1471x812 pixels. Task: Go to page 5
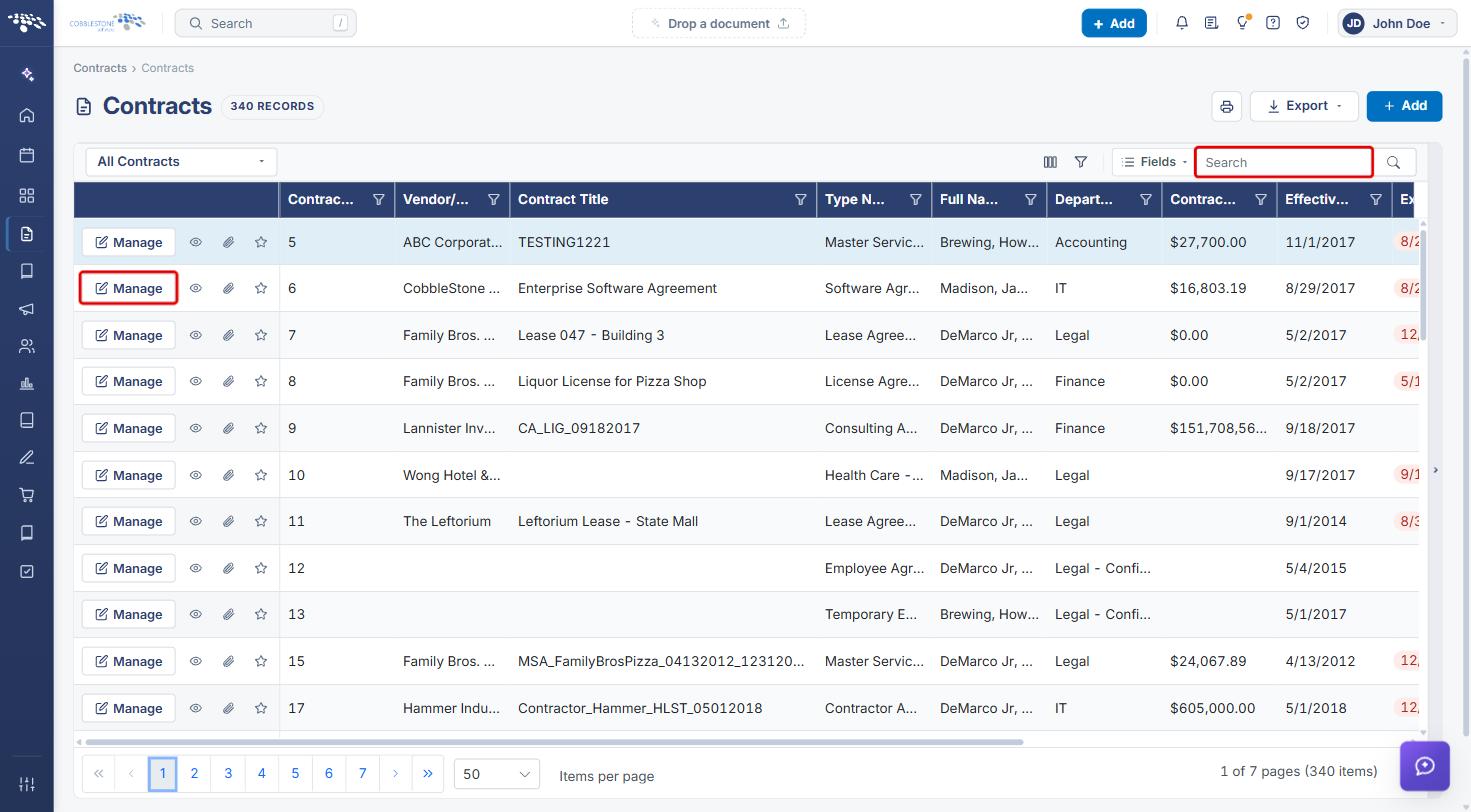click(295, 773)
